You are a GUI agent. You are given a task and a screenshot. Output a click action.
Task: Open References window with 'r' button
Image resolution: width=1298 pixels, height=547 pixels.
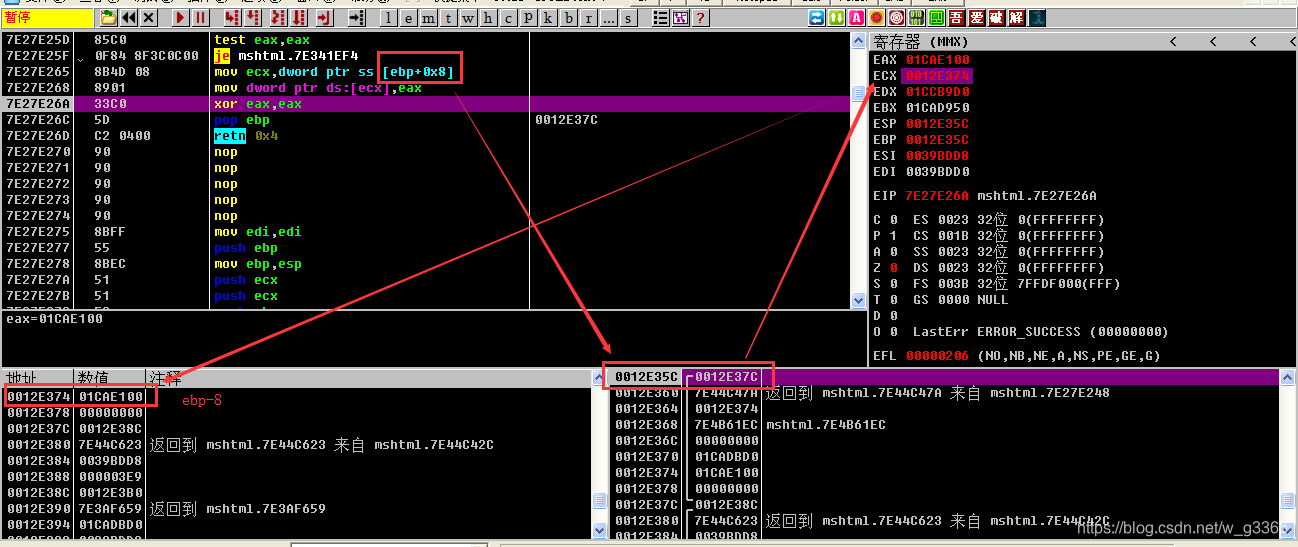[588, 18]
